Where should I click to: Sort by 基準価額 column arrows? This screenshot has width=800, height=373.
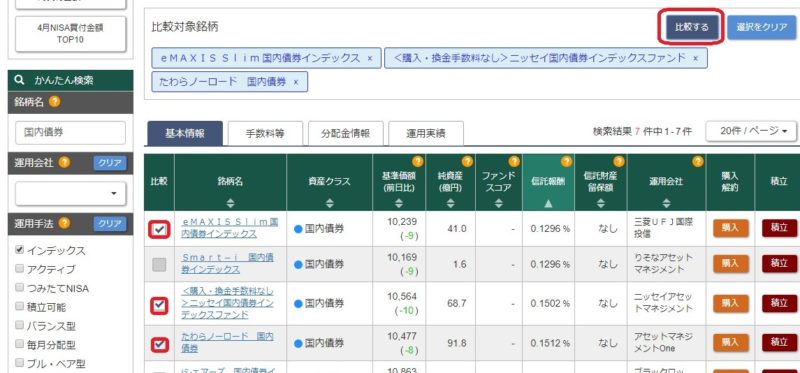[399, 203]
